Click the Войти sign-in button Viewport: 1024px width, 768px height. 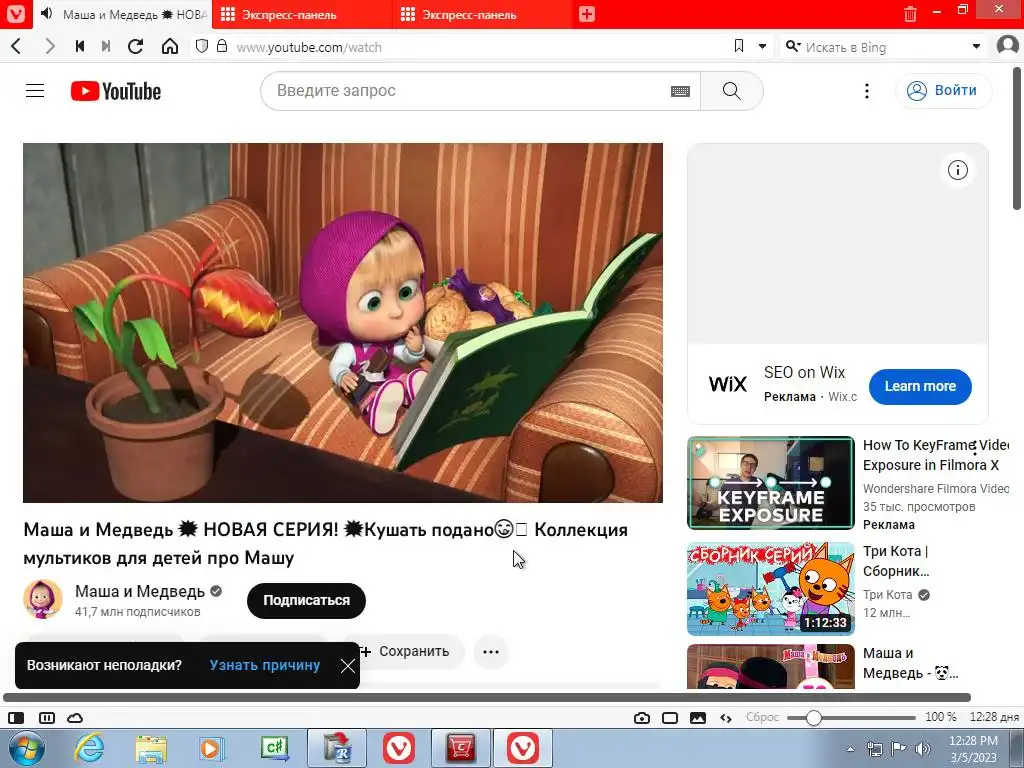click(942, 91)
